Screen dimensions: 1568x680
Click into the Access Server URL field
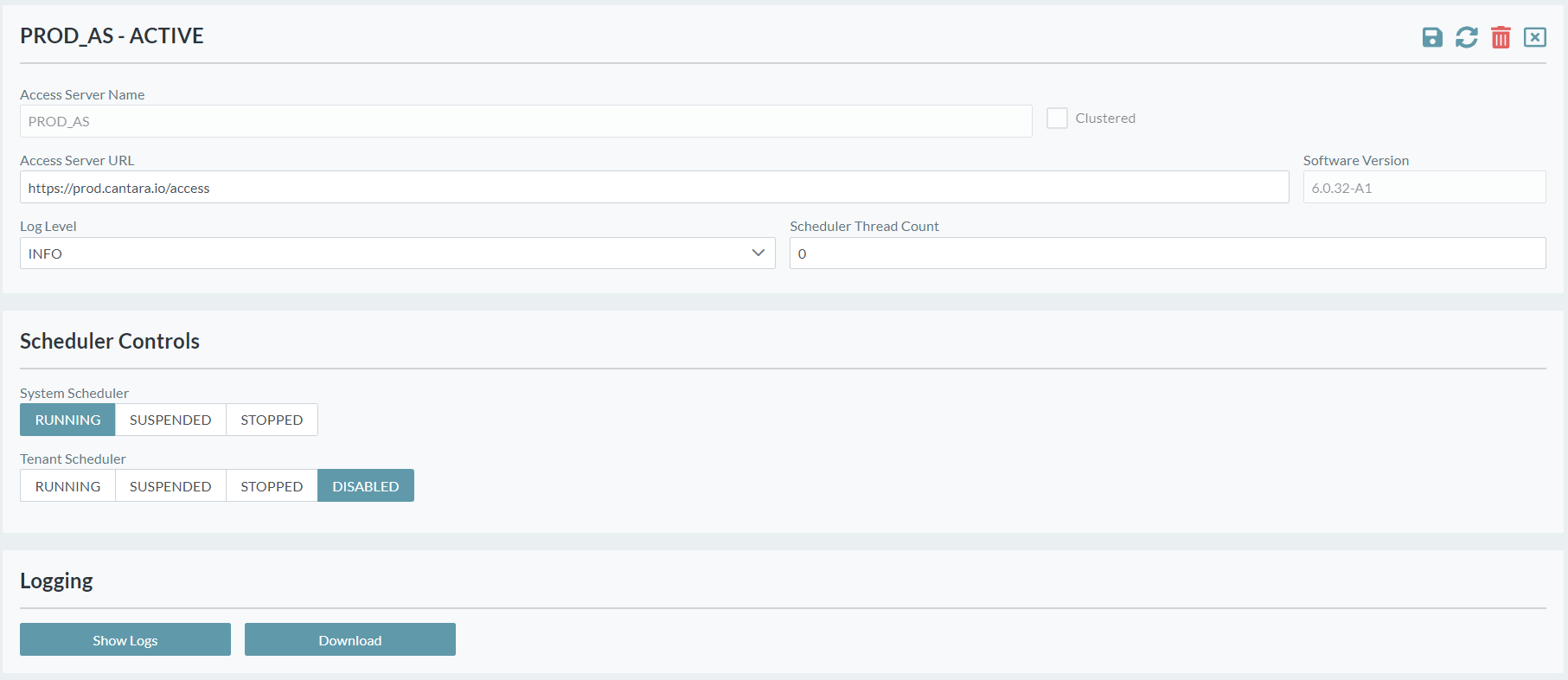point(654,188)
